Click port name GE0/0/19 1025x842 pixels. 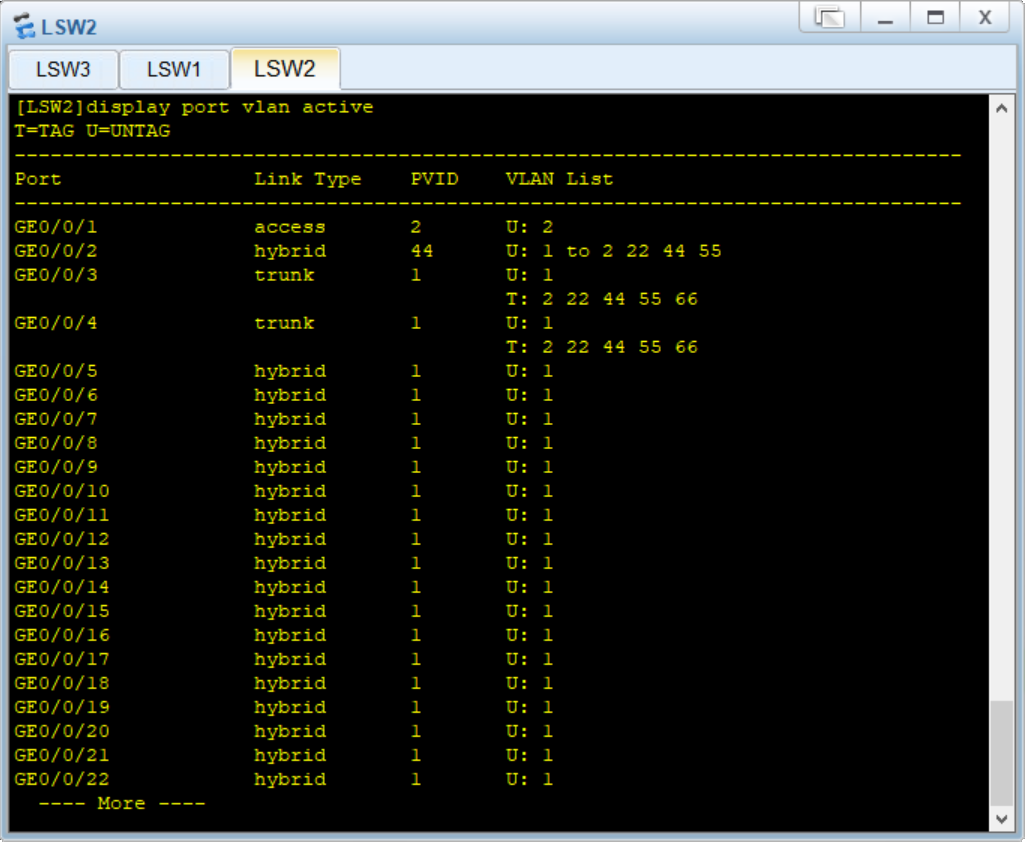61,707
